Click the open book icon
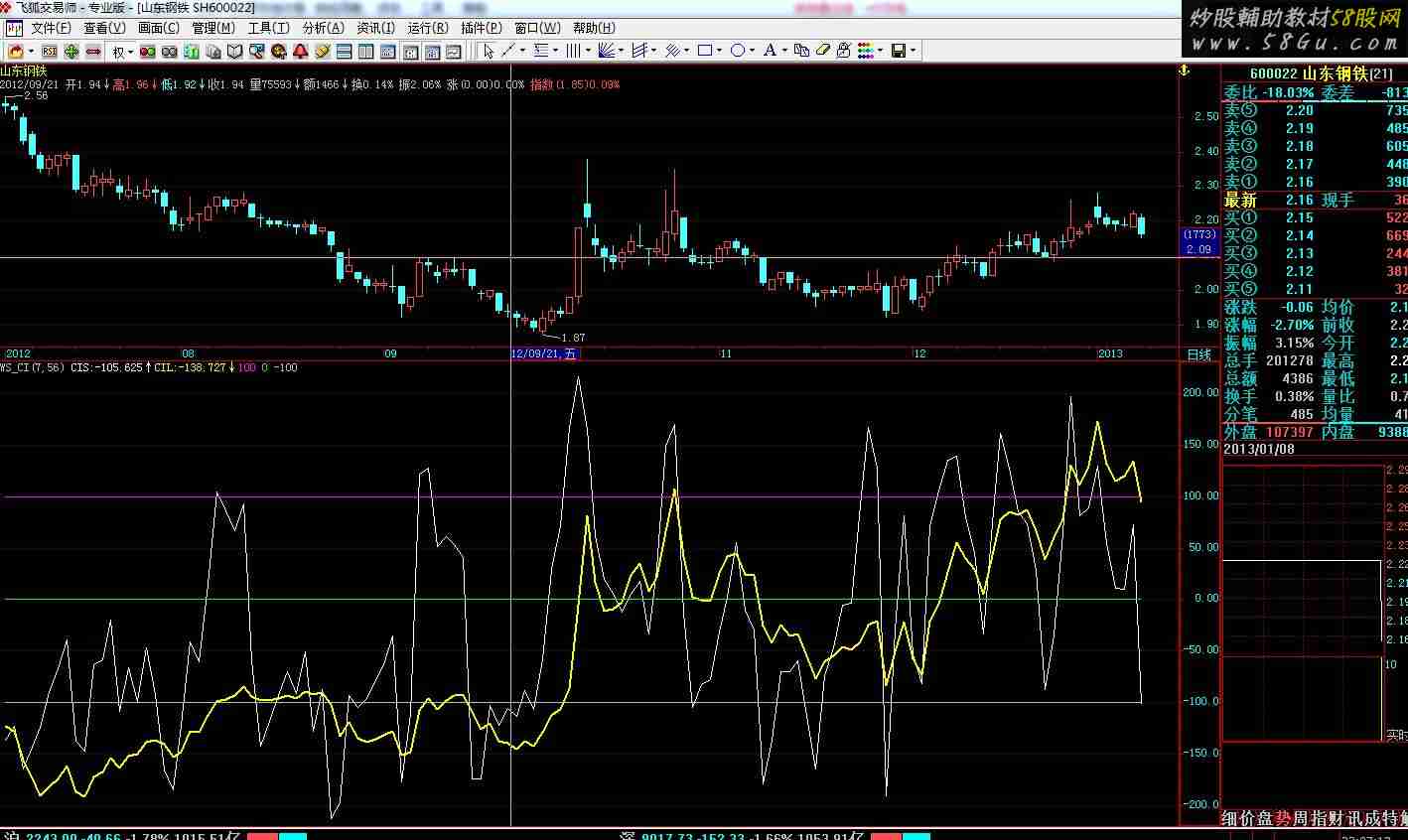Image resolution: width=1408 pixels, height=840 pixels. 234,51
